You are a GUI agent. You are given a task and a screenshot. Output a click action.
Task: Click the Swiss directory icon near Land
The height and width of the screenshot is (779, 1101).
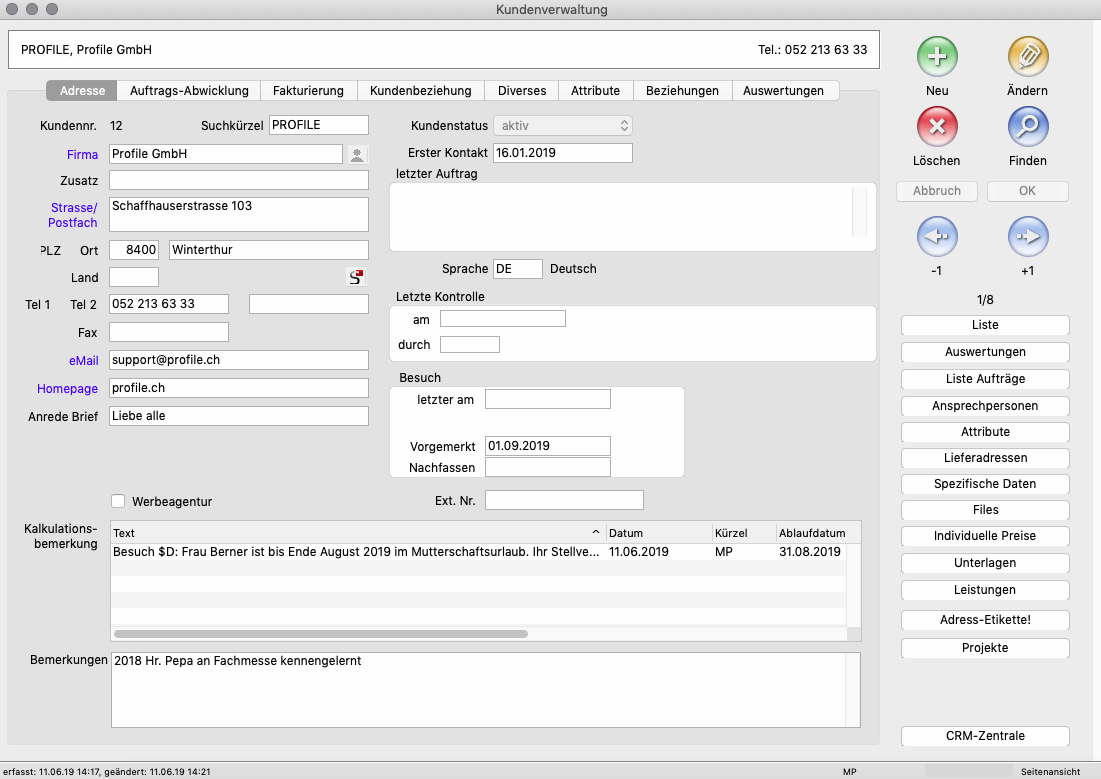[356, 277]
